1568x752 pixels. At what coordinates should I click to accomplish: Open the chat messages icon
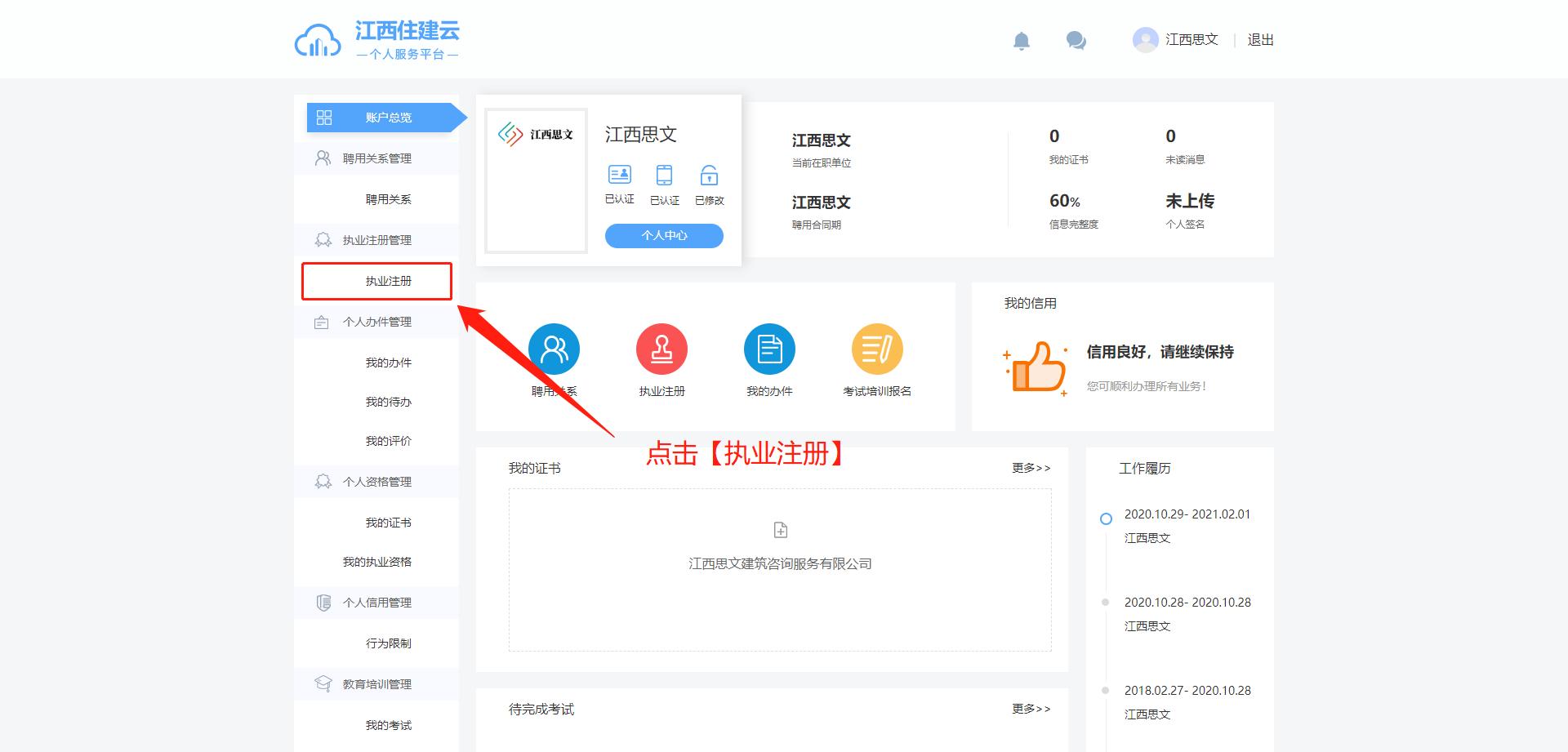tap(1076, 41)
